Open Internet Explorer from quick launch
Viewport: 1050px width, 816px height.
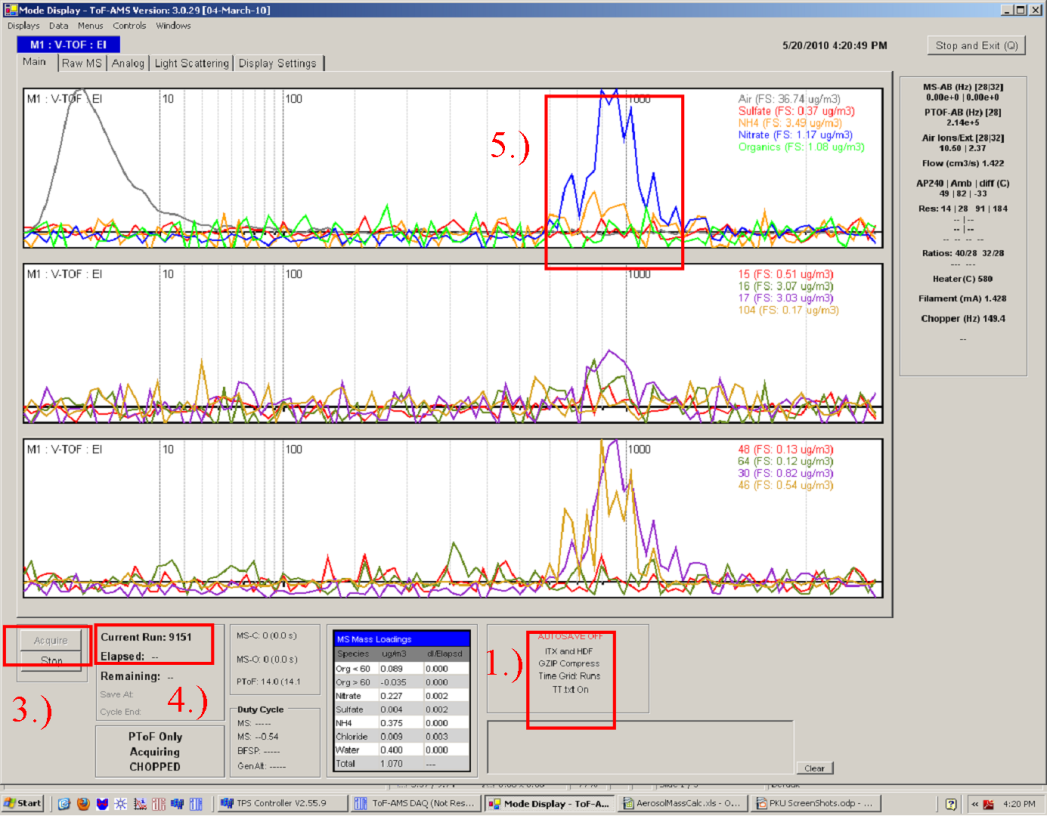click(65, 803)
